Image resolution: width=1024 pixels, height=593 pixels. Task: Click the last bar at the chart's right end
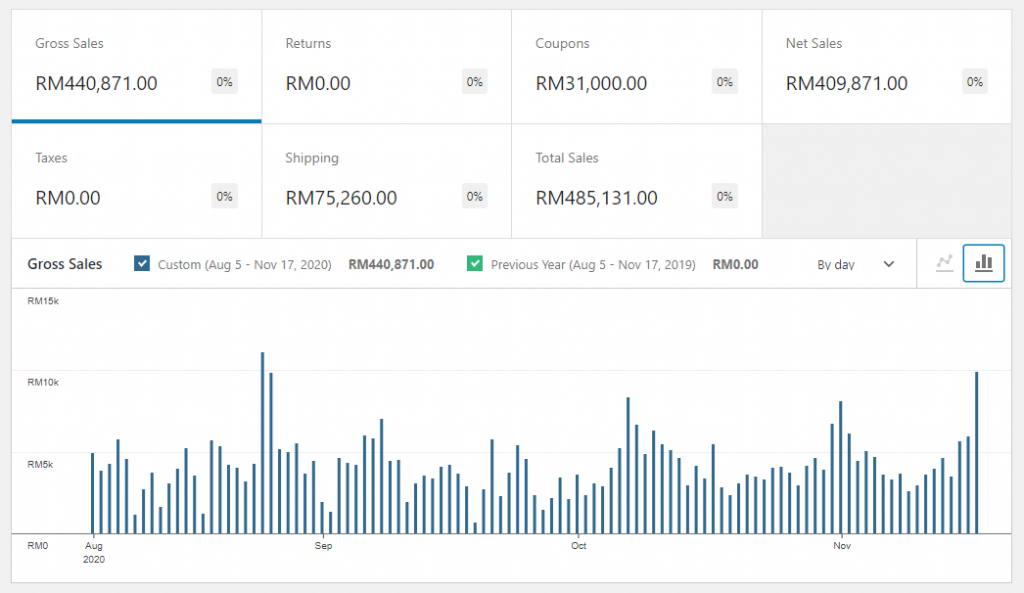[976, 453]
